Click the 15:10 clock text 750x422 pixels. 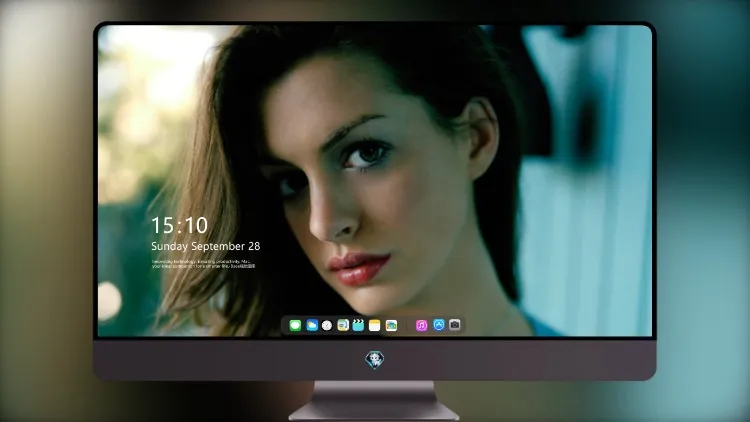coord(179,225)
